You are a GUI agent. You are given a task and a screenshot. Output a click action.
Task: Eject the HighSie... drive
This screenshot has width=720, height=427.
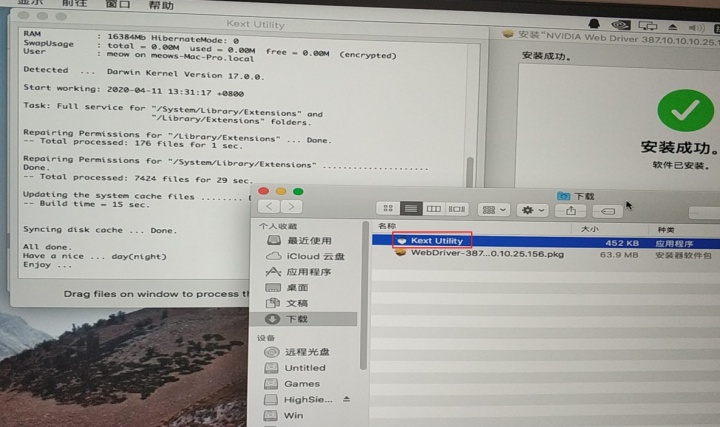point(347,399)
